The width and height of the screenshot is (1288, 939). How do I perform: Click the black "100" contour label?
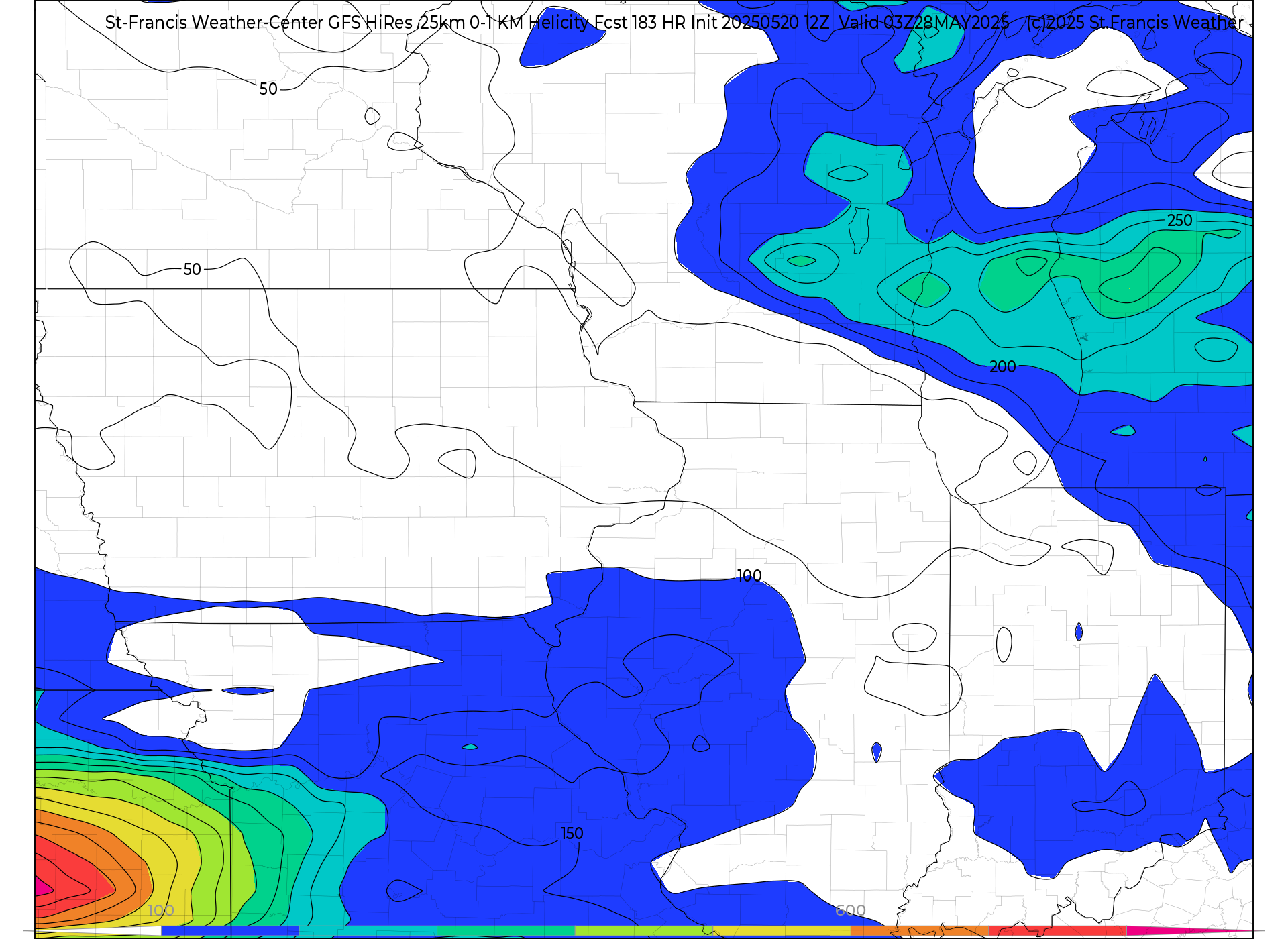coord(749,576)
